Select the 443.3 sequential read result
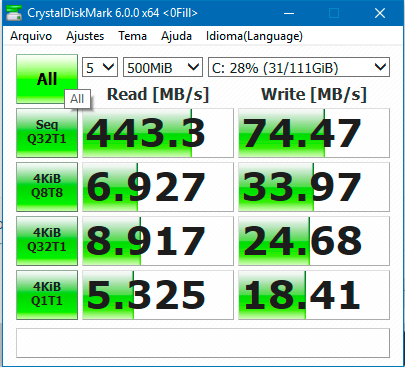Viewport: 405px width, 367px height. coord(158,133)
